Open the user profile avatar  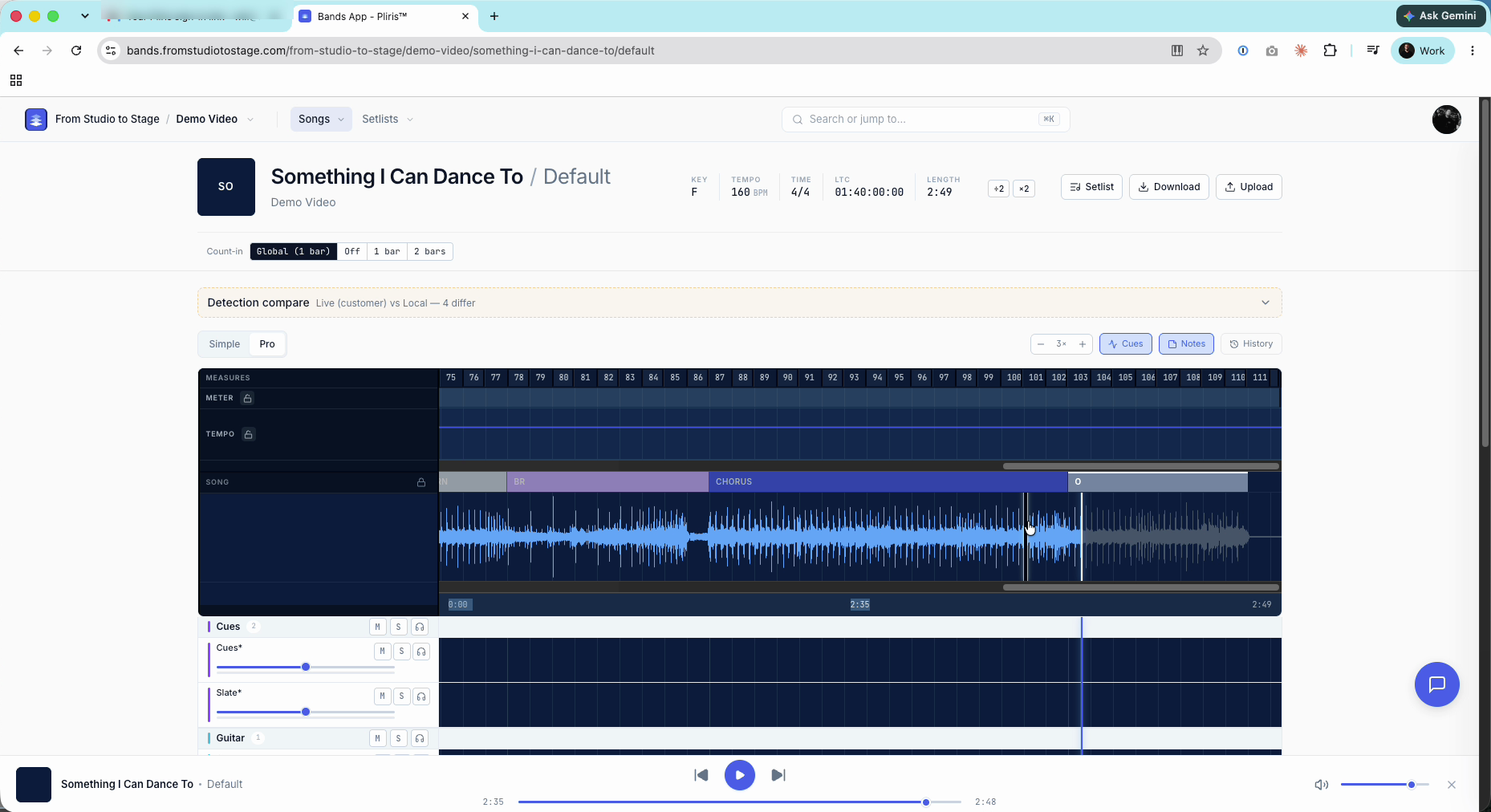pyautogui.click(x=1446, y=120)
